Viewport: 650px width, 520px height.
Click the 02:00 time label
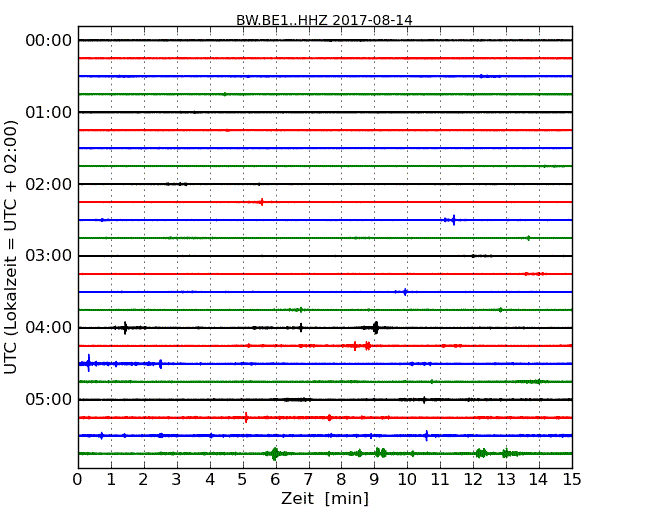click(x=49, y=184)
